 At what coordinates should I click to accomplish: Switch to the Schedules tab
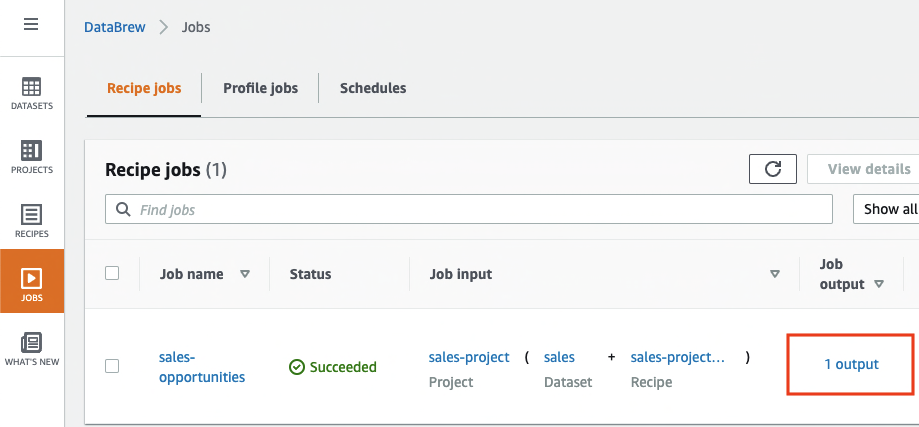point(373,88)
